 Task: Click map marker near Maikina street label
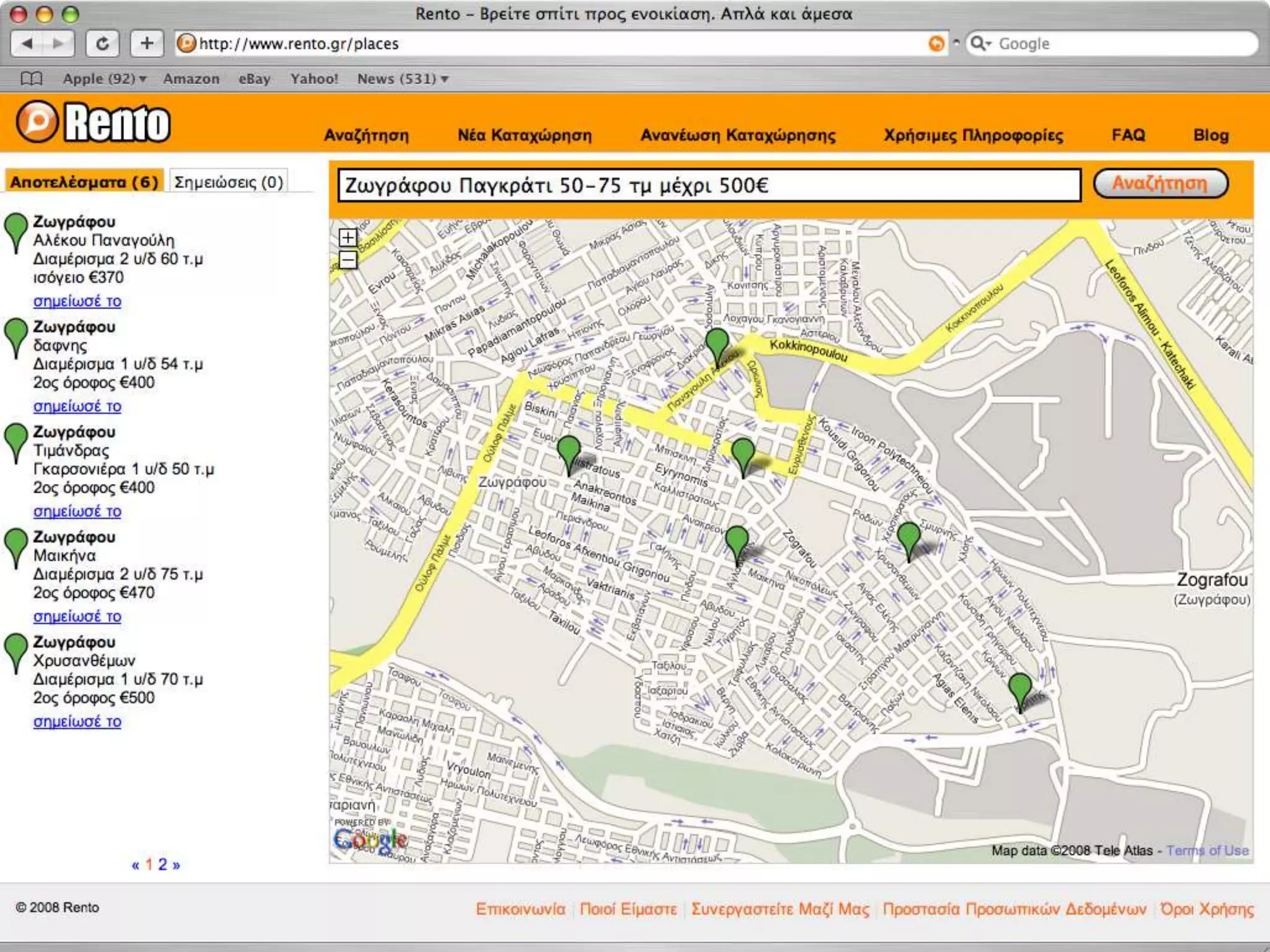(x=737, y=545)
